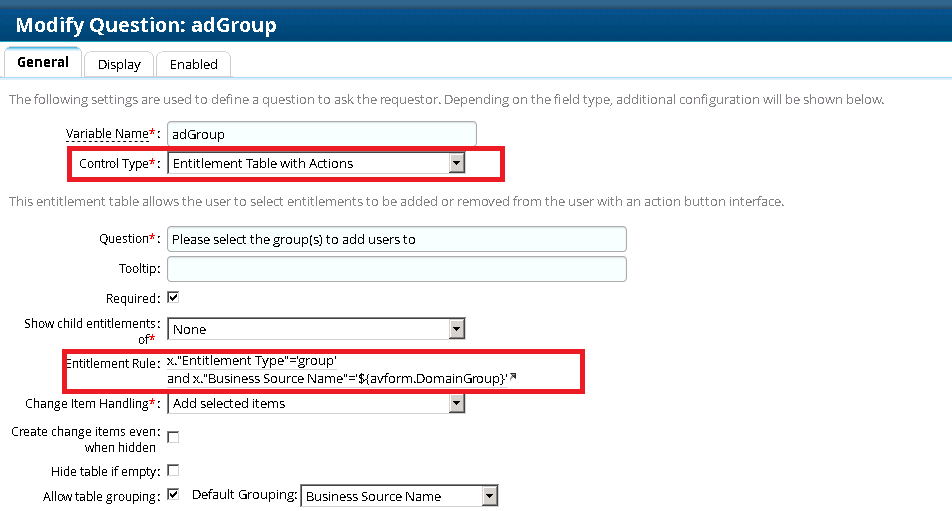Select the General tab
Image resolution: width=952 pixels, height=511 pixels.
pos(43,62)
